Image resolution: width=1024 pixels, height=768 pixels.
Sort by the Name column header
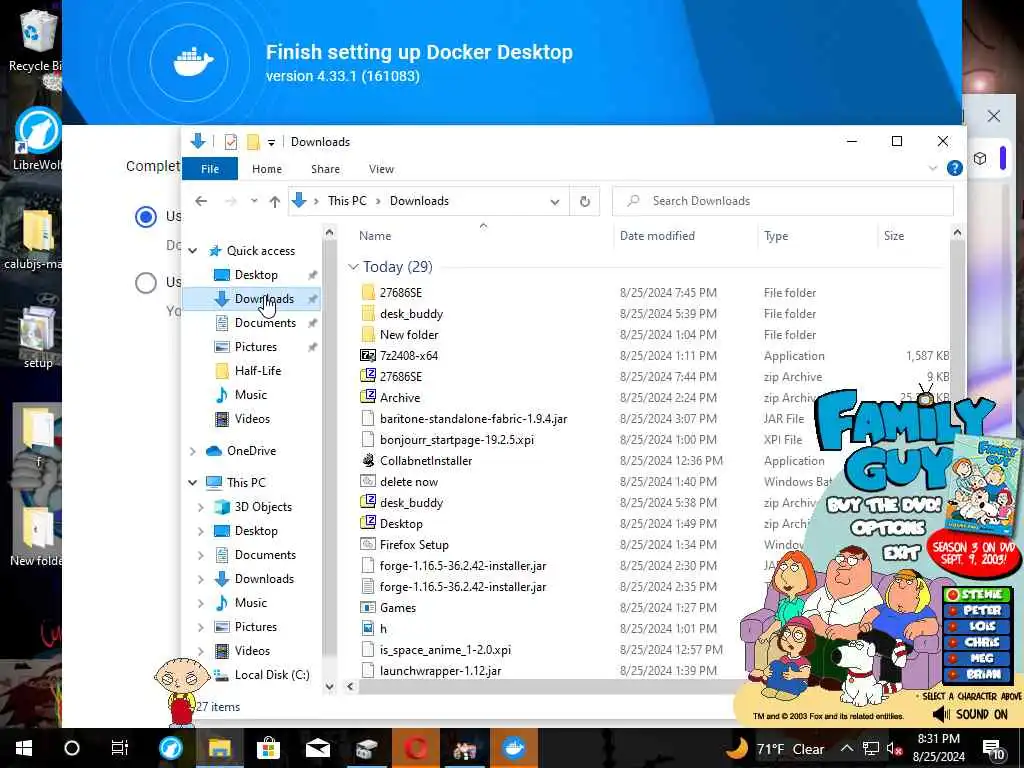tap(375, 236)
